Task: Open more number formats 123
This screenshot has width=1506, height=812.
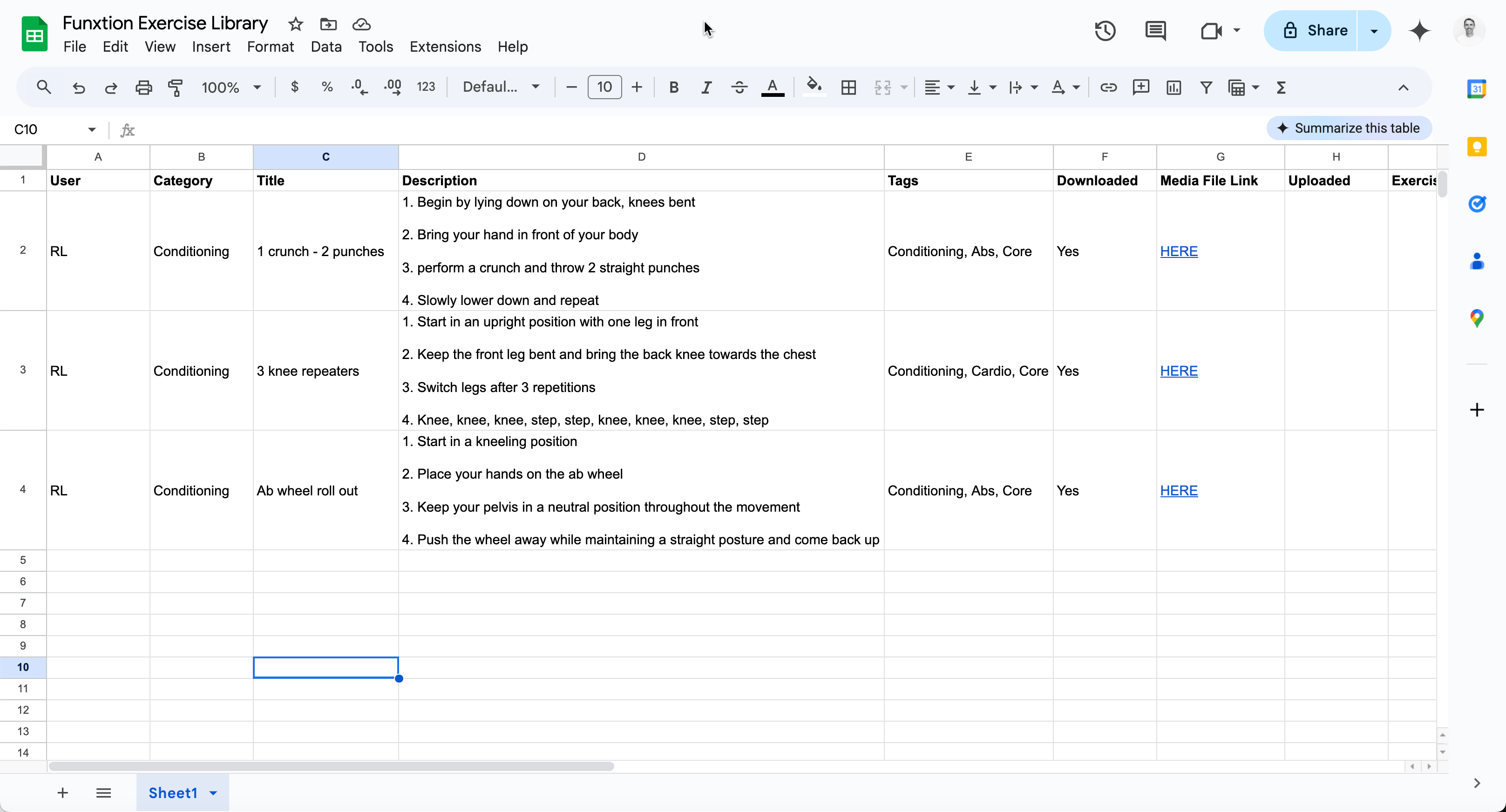Action: pos(426,87)
